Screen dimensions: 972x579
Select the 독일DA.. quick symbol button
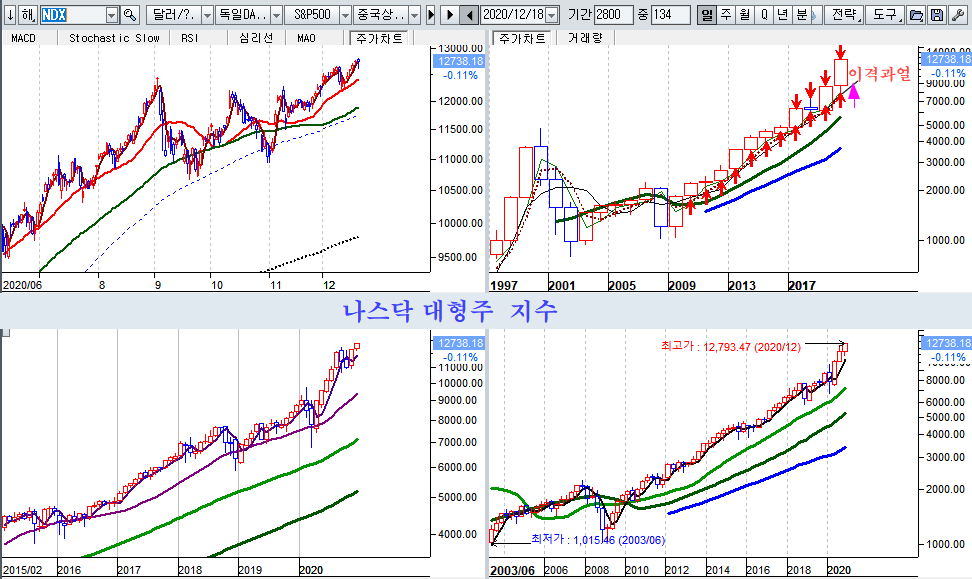point(243,15)
